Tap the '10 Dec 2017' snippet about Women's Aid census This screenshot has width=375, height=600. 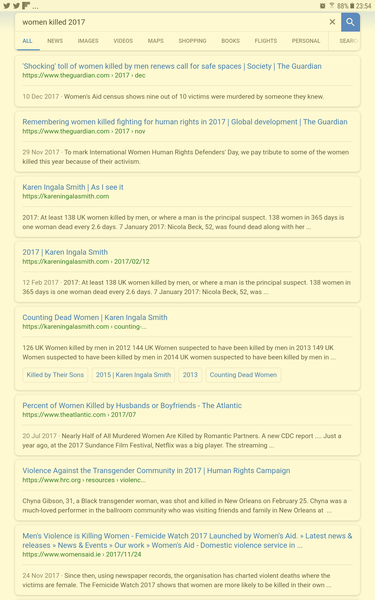(x=173, y=96)
